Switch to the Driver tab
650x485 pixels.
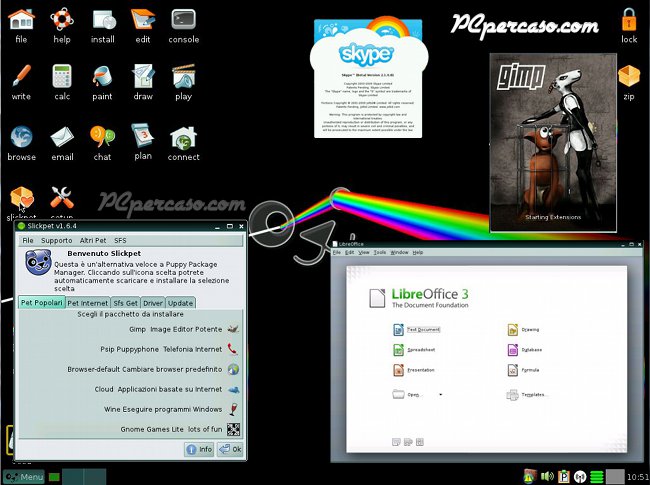tap(153, 303)
